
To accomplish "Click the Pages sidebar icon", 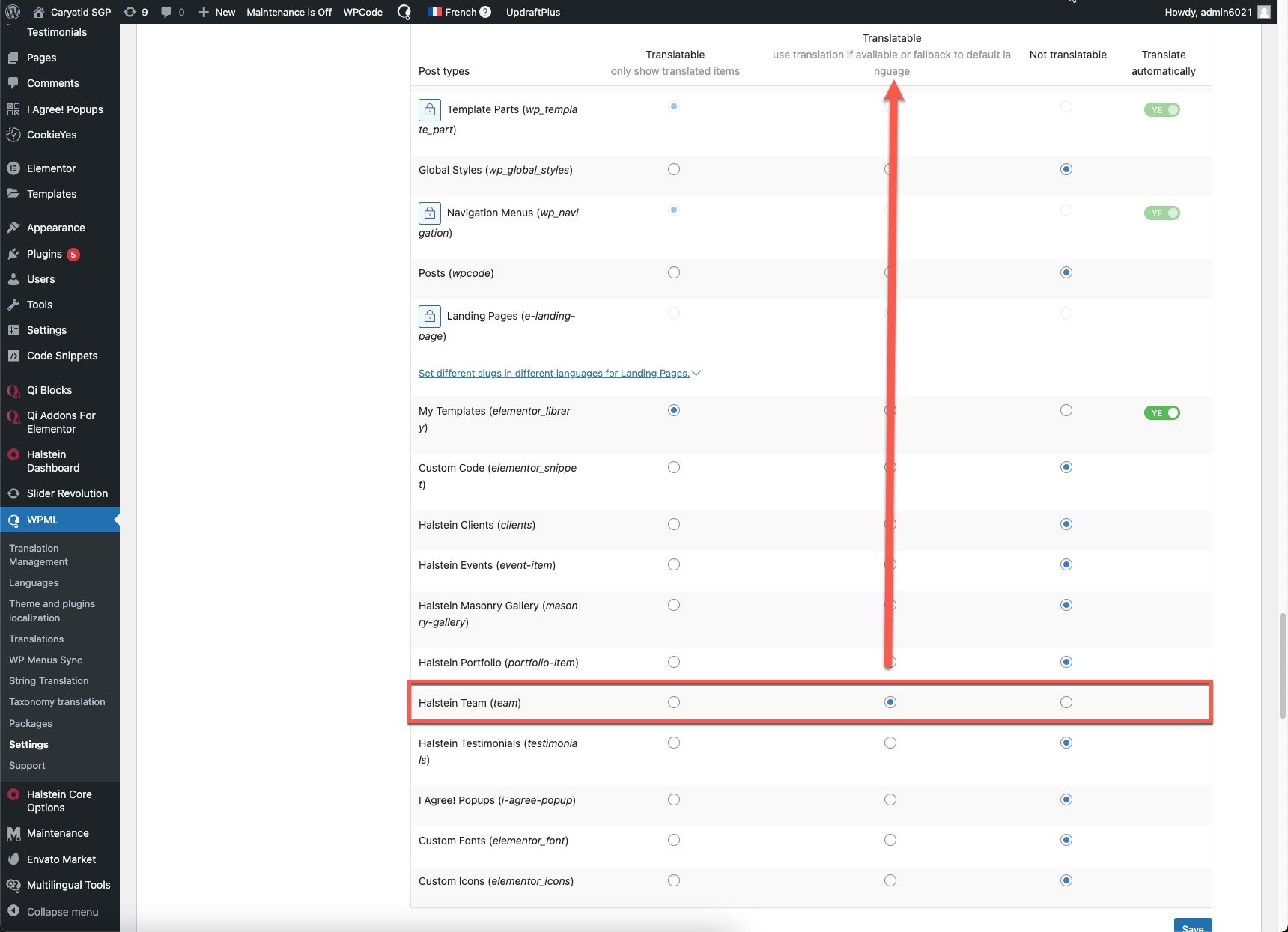I will [13, 58].
